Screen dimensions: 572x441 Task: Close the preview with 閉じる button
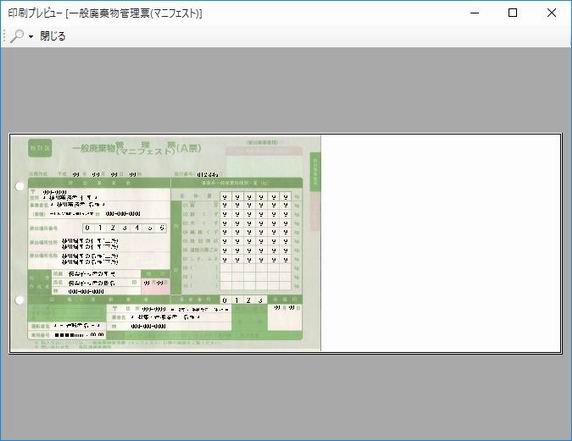(x=53, y=36)
